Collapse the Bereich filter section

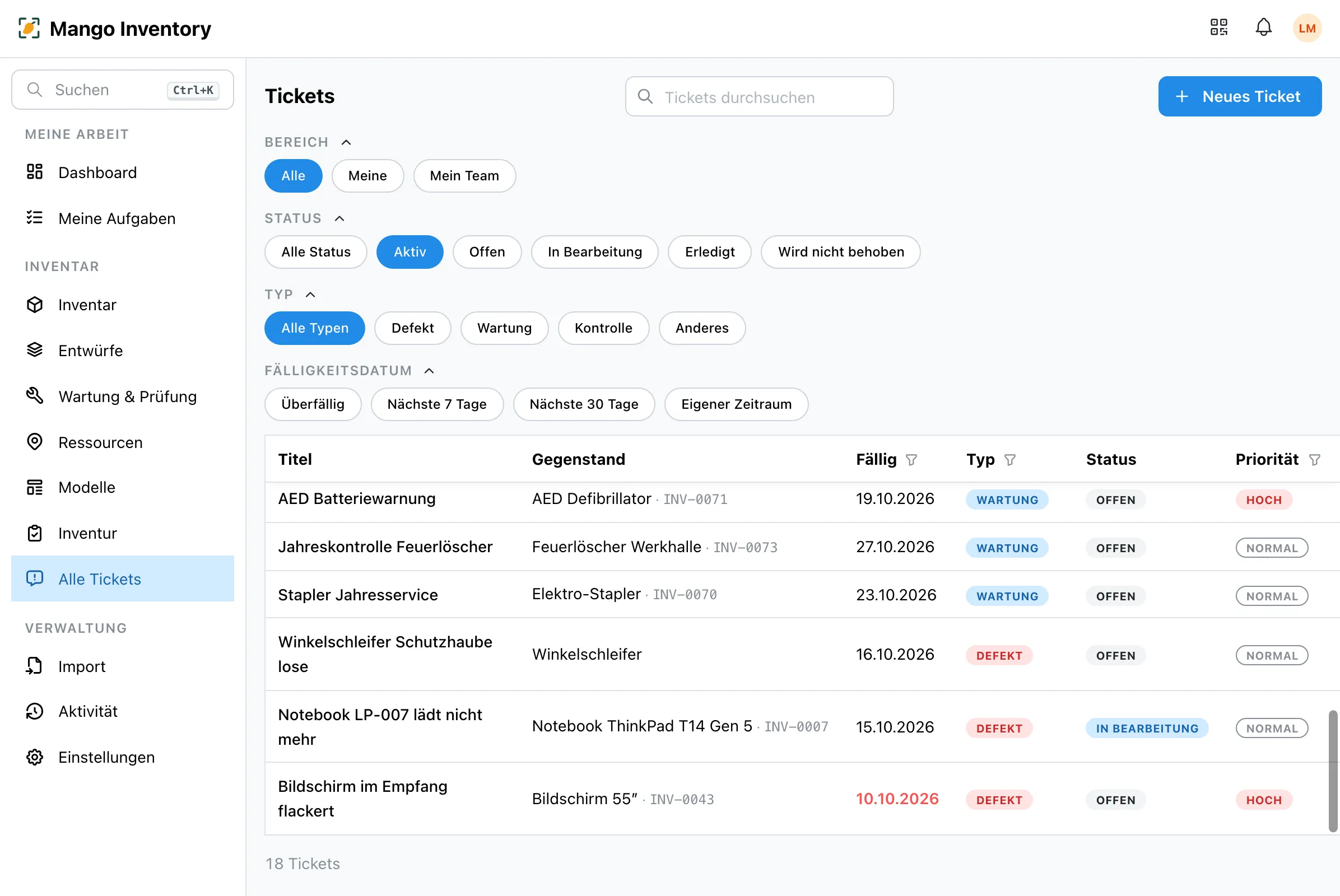(x=346, y=142)
